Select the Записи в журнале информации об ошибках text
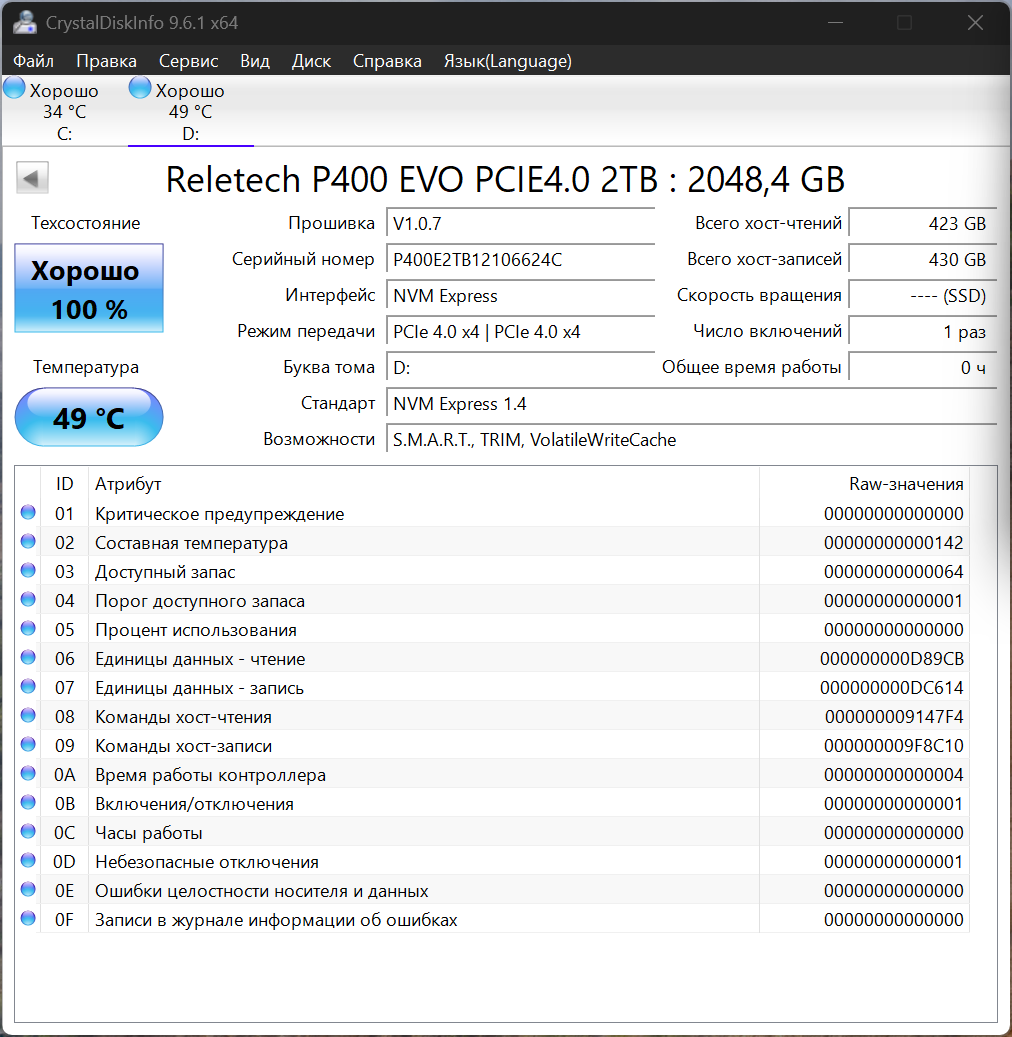Screen dimensions: 1012x1037 pos(276,920)
